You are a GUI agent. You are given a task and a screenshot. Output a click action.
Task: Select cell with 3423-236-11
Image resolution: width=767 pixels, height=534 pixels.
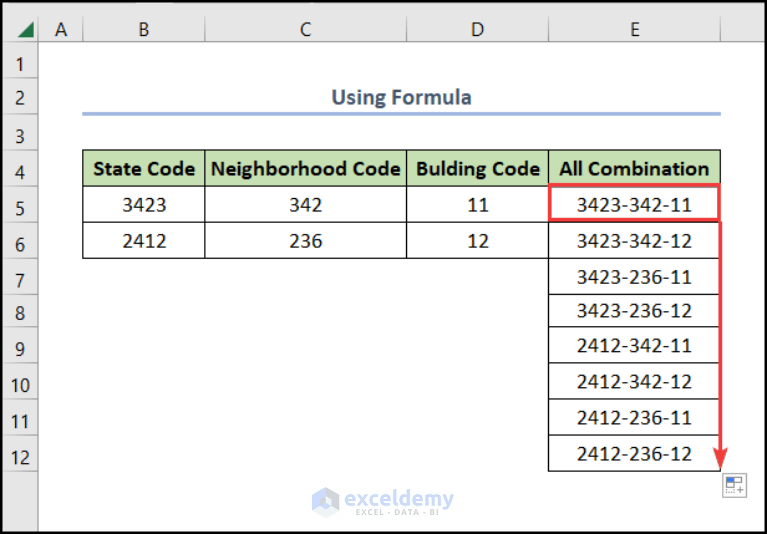pyautogui.click(x=634, y=277)
